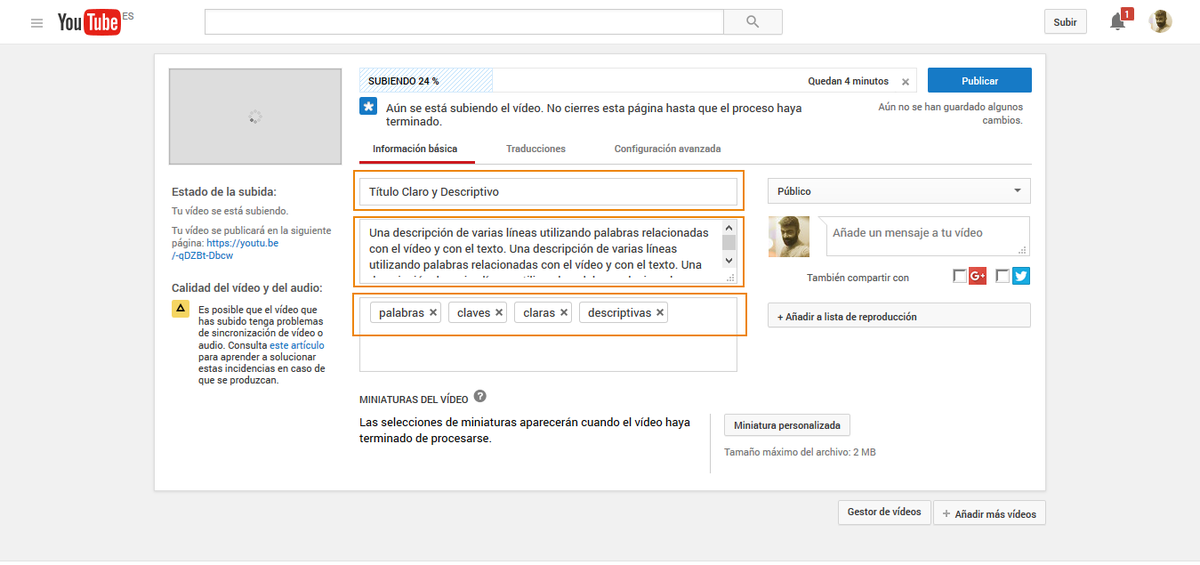This screenshot has width=1200, height=565.
Task: Enable the Google+ share checkbox
Action: [960, 276]
